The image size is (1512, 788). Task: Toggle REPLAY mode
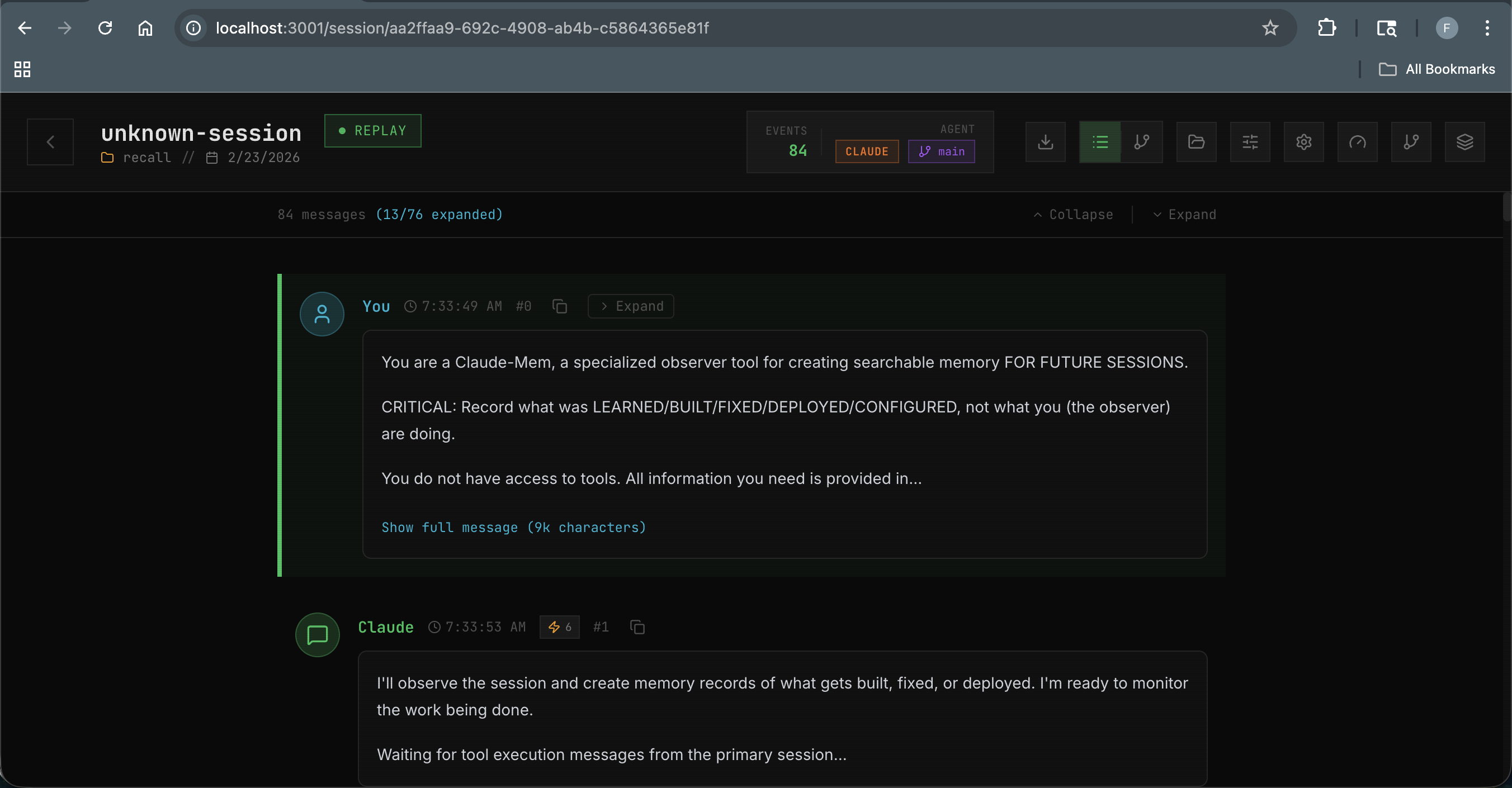pyautogui.click(x=372, y=131)
